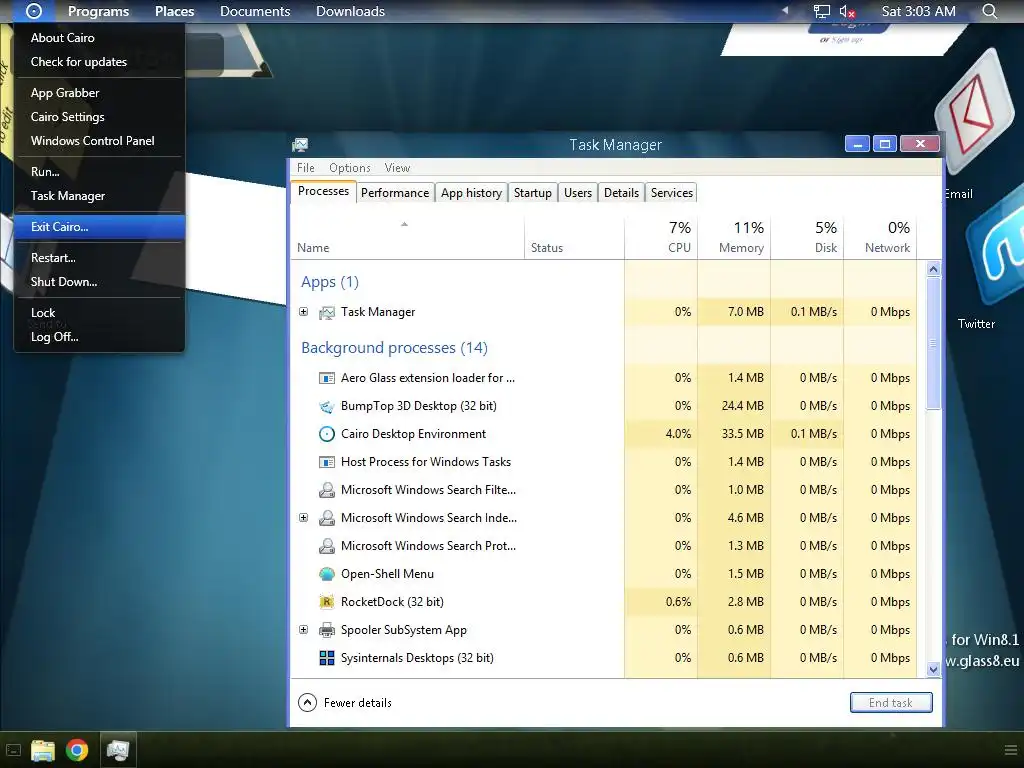Click Sysinternals Desktops icon
Image resolution: width=1024 pixels, height=768 pixels.
pos(327,658)
